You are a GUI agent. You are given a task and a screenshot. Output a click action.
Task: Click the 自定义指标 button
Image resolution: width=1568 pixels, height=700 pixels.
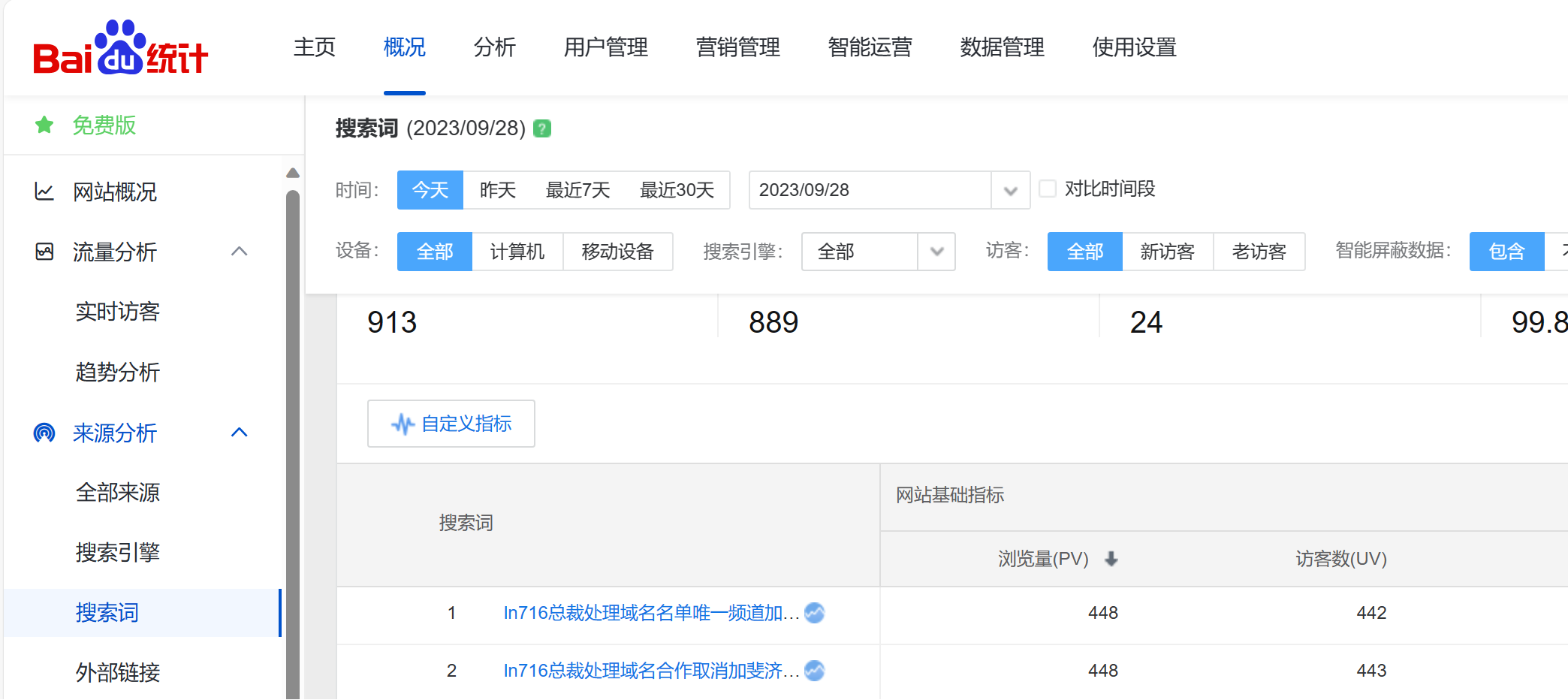tap(451, 424)
